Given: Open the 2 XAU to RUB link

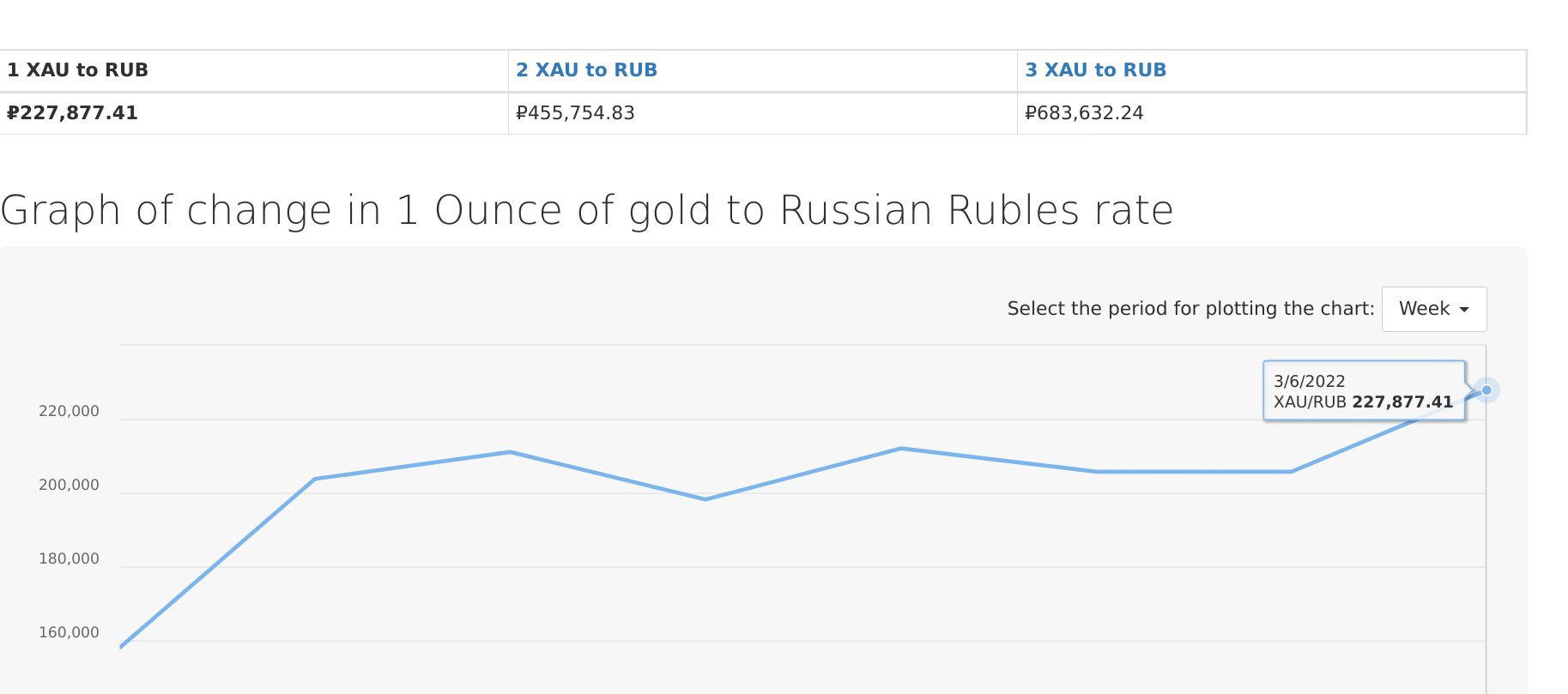Looking at the screenshot, I should point(586,70).
